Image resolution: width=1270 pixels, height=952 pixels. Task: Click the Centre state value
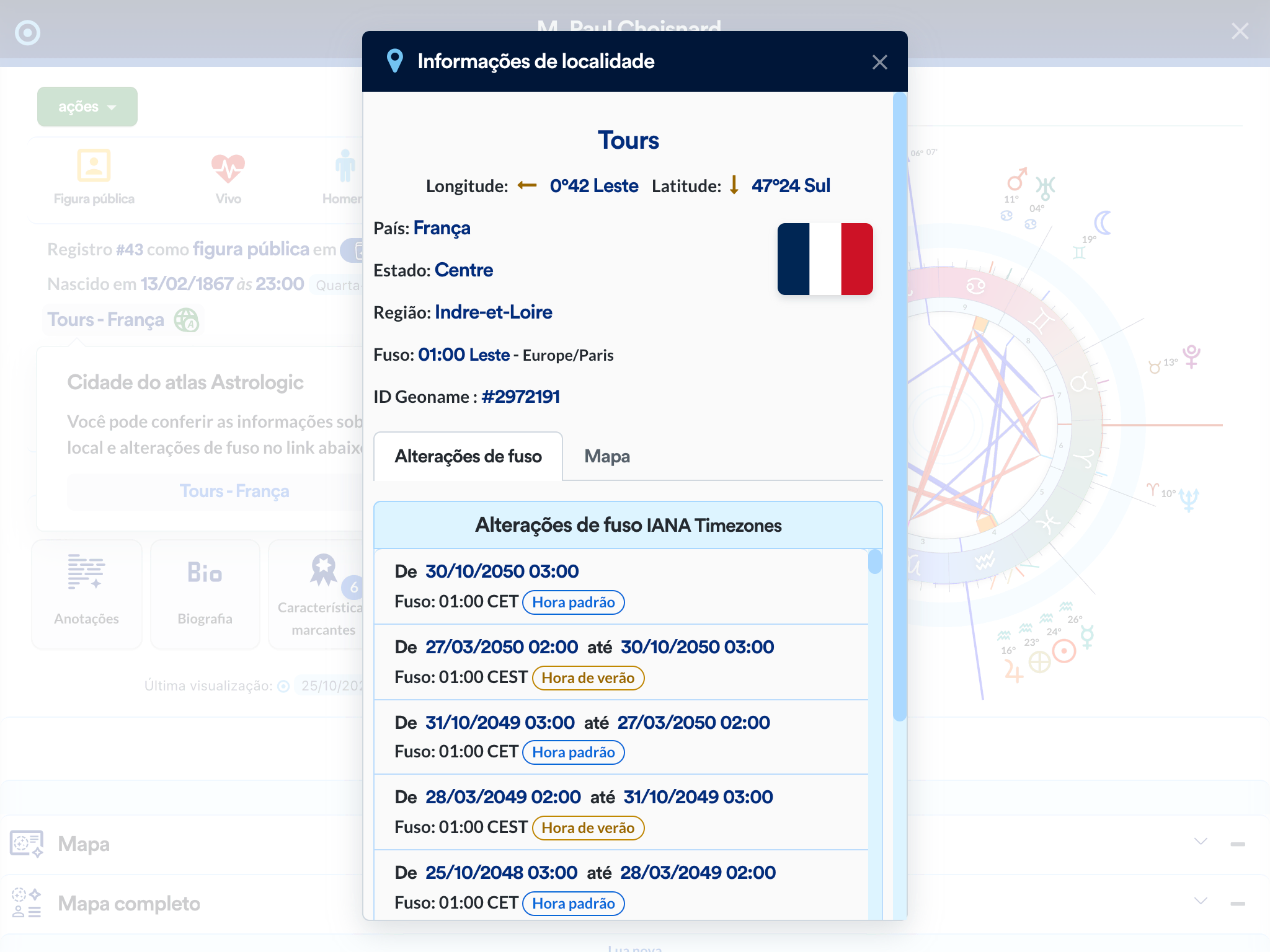coord(464,270)
